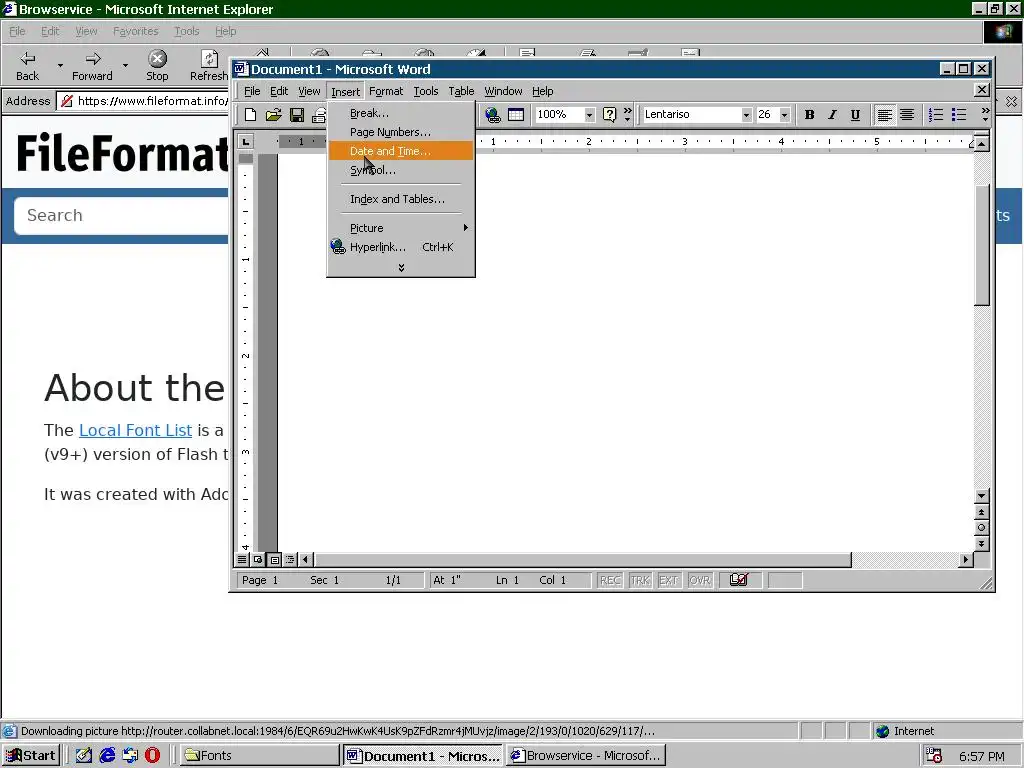This screenshot has height=768, width=1024.
Task: Click the spelling and grammar status icon
Action: (739, 580)
